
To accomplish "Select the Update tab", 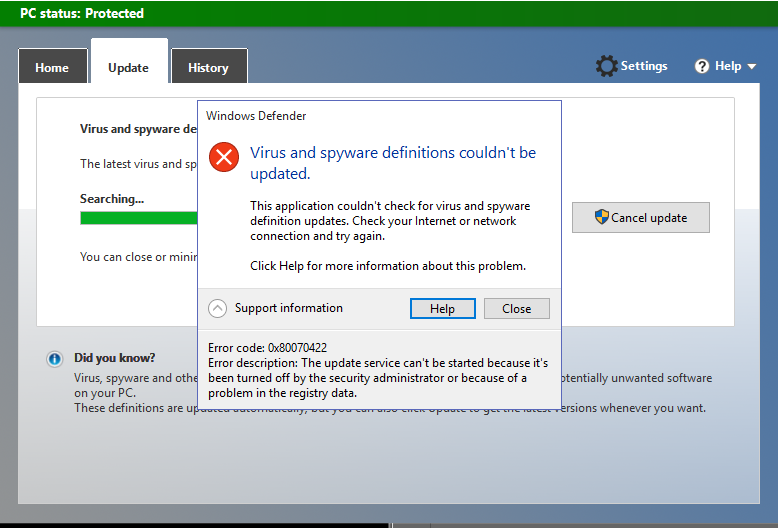I will 129,63.
